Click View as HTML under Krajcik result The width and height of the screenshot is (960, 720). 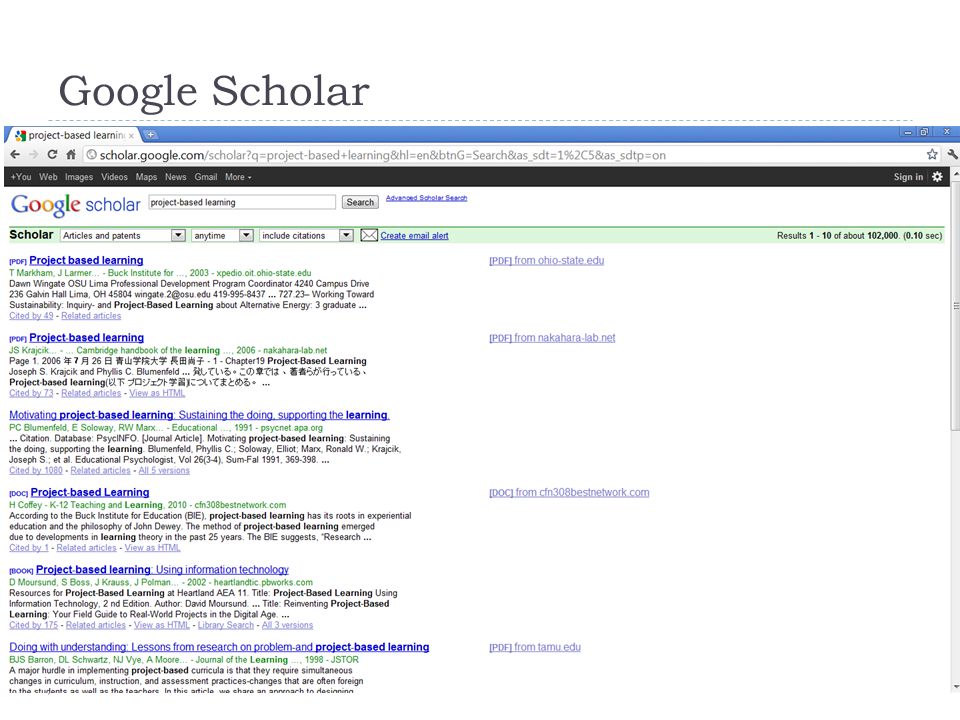(x=157, y=393)
